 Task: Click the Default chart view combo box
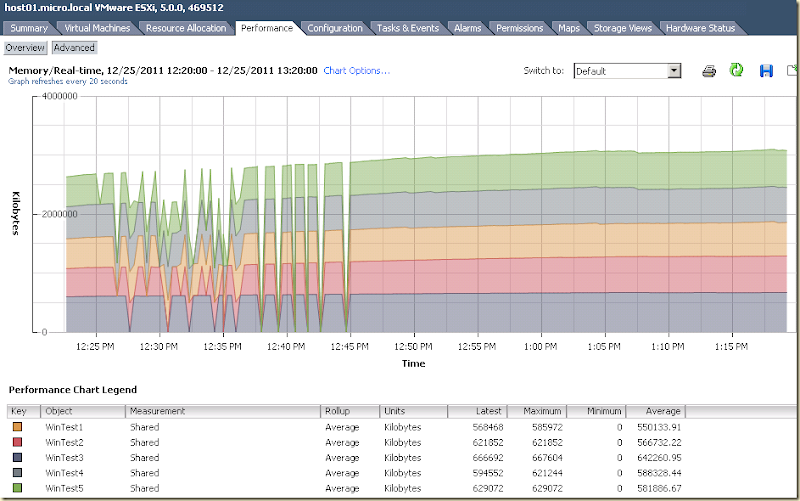tap(627, 71)
